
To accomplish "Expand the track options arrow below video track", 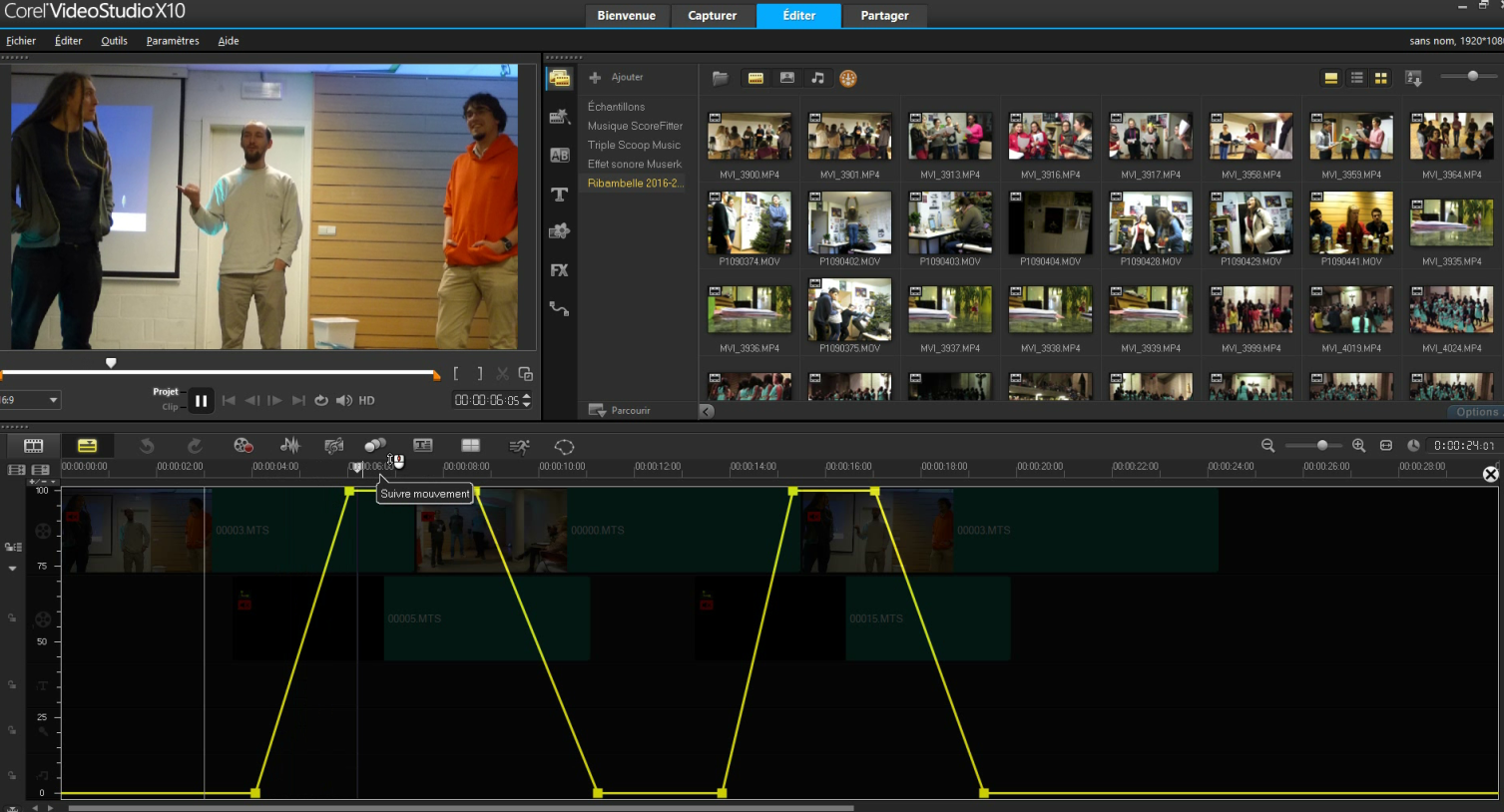I will click(12, 569).
